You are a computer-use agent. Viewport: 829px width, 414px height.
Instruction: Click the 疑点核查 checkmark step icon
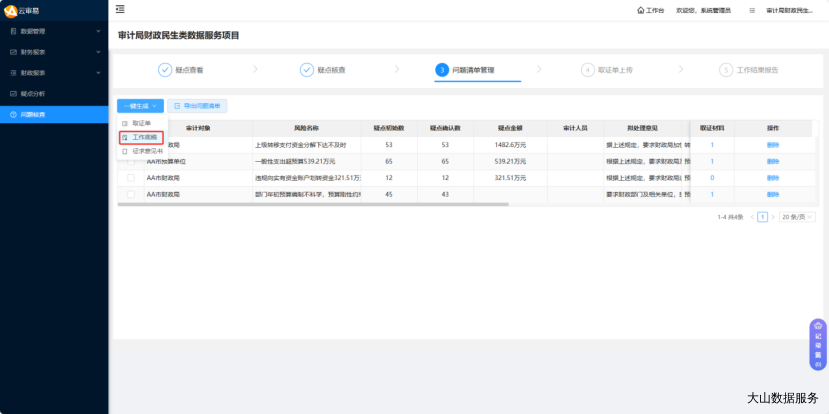pyautogui.click(x=307, y=70)
